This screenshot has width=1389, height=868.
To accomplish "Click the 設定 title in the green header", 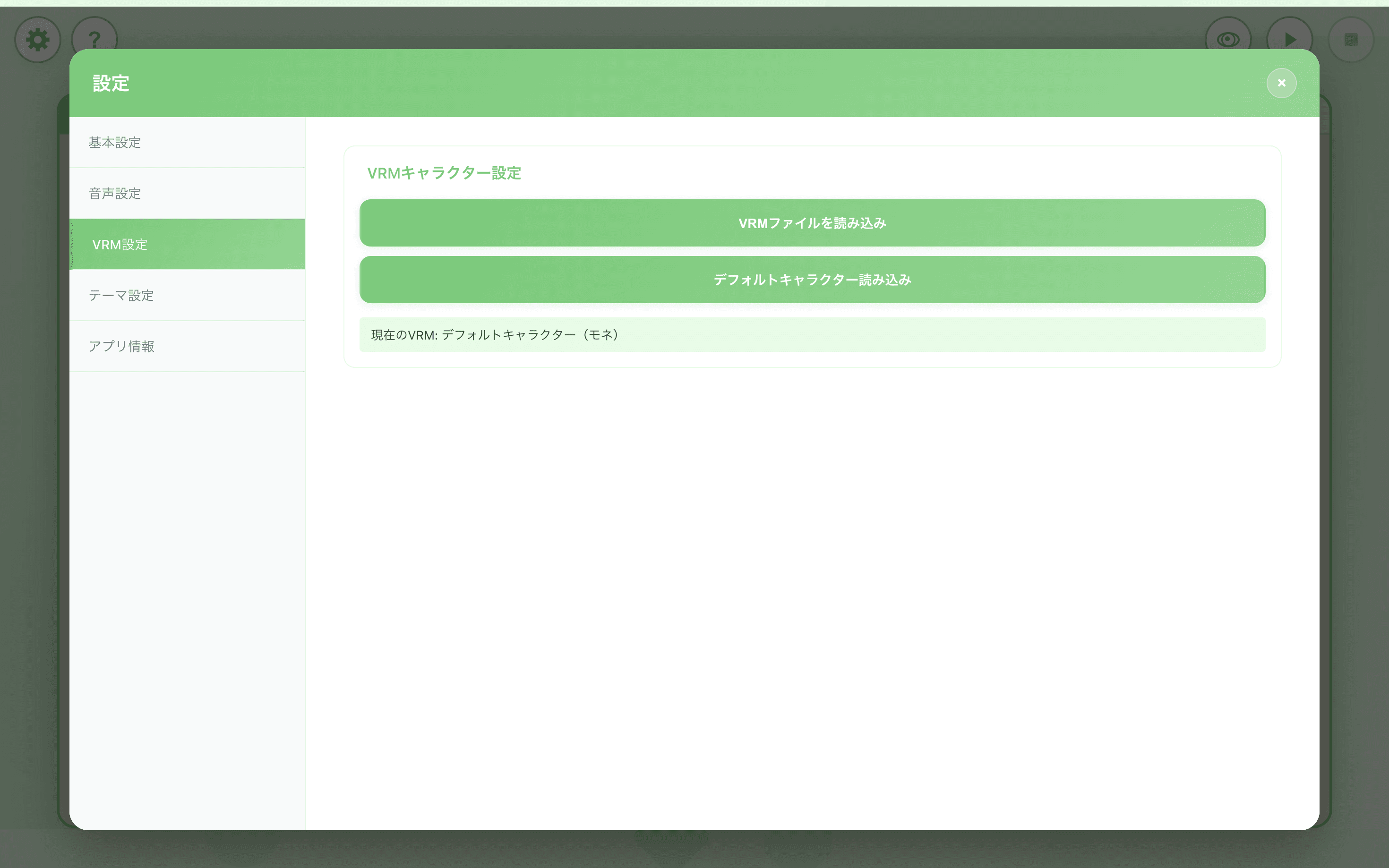I will (111, 83).
